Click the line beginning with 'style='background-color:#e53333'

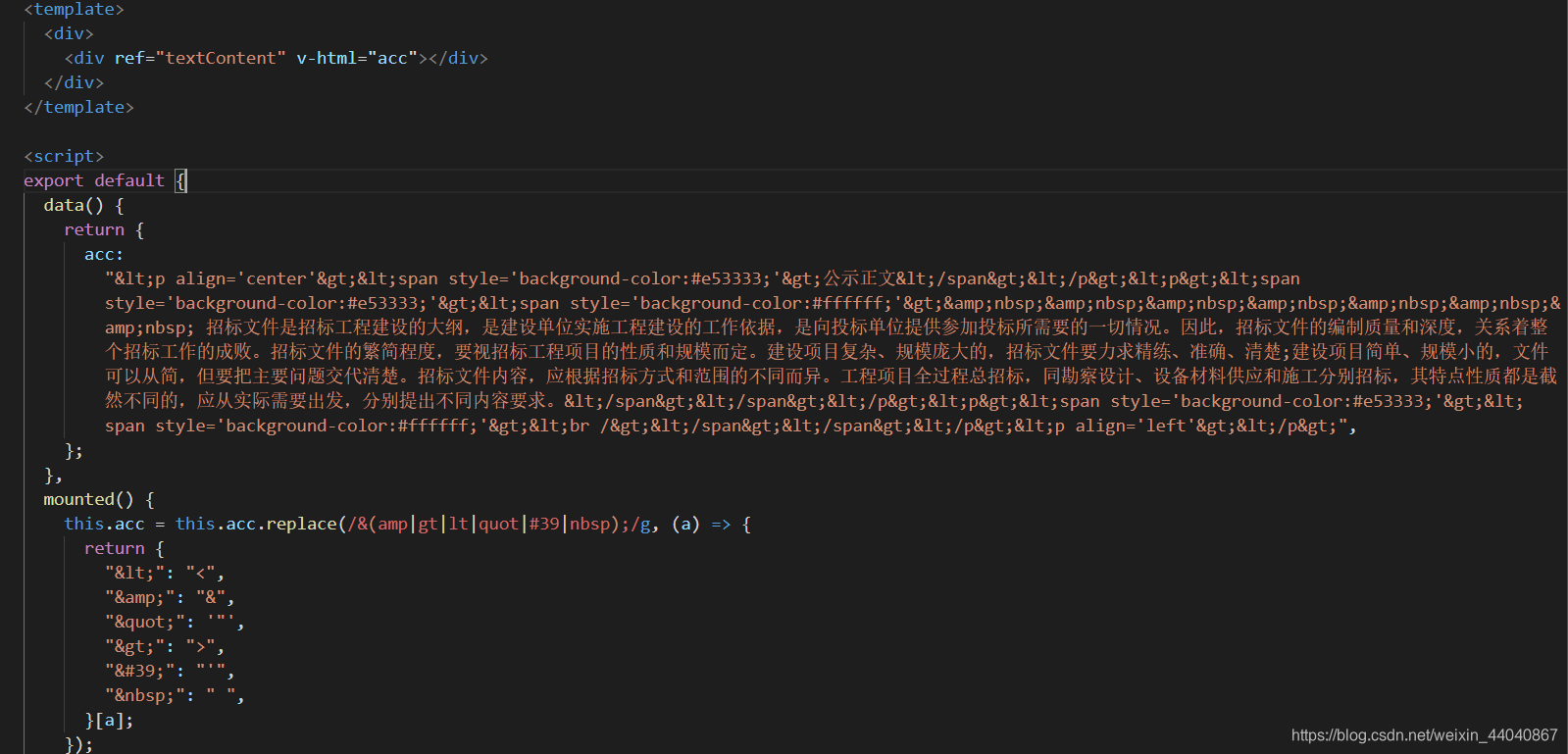click(x=833, y=303)
